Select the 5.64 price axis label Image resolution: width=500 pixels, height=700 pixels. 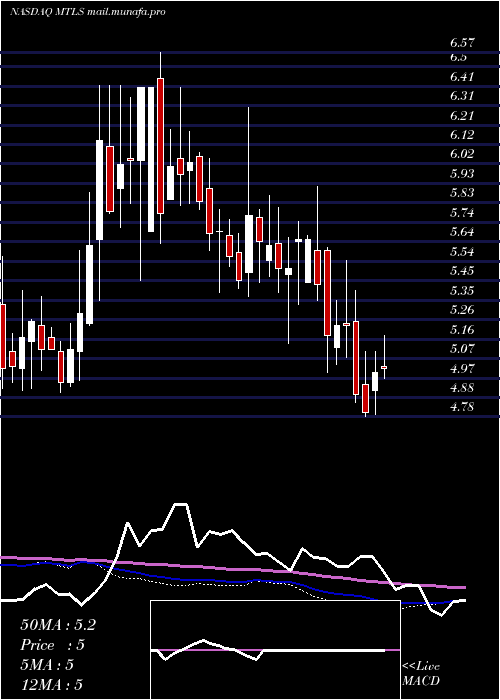[462, 232]
